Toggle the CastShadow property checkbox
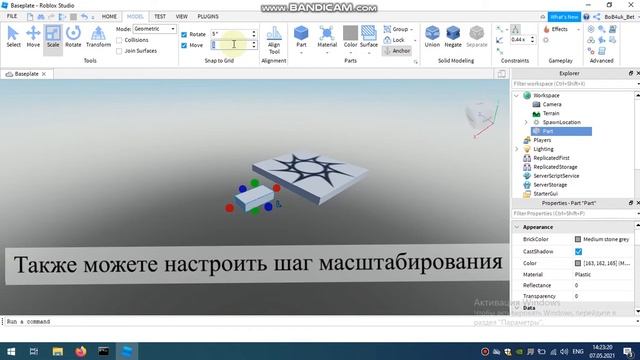The width and height of the screenshot is (640, 360). click(578, 251)
